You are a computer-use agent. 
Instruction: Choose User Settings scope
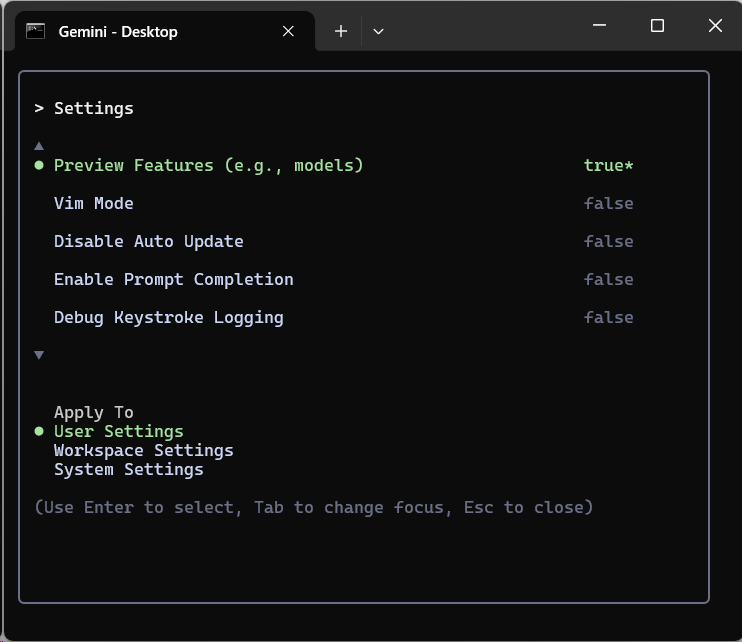coord(118,431)
